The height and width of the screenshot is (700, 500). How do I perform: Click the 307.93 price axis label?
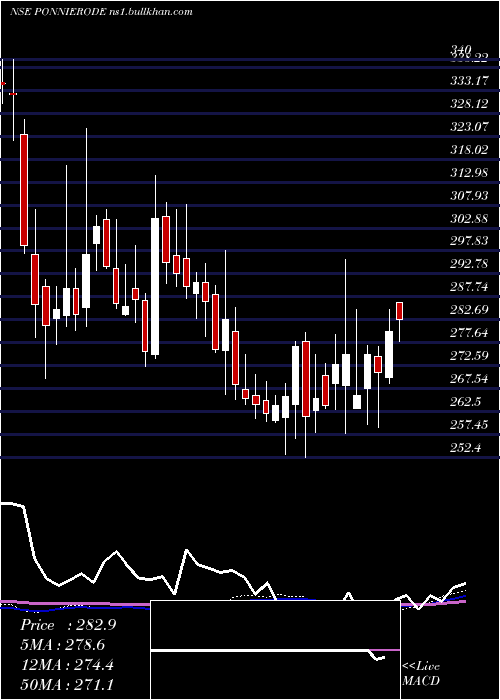tap(469, 196)
